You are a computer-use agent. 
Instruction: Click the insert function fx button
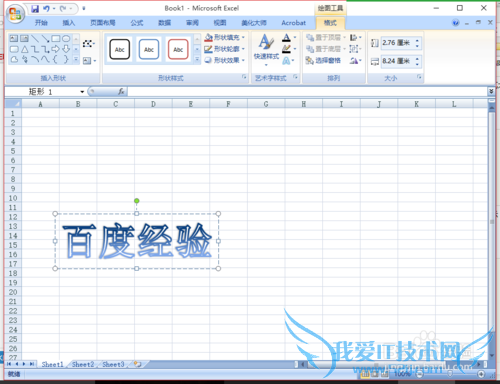click(121, 91)
